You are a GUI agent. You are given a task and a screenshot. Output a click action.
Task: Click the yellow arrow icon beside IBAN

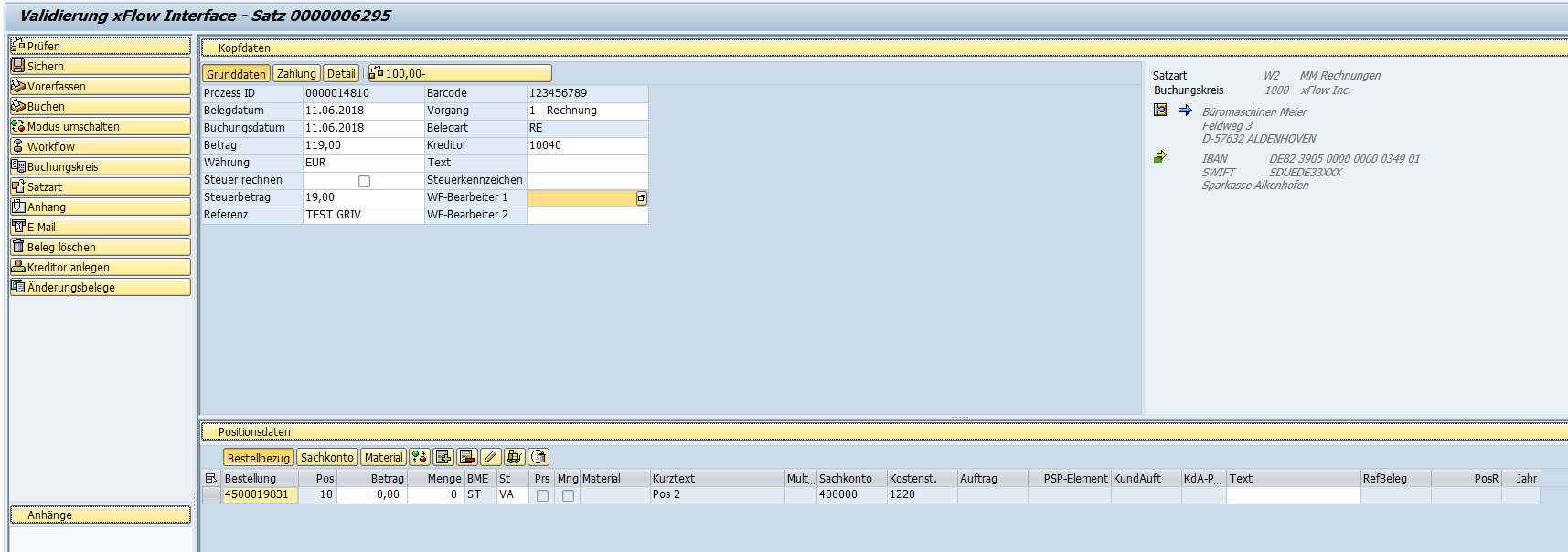1160,157
